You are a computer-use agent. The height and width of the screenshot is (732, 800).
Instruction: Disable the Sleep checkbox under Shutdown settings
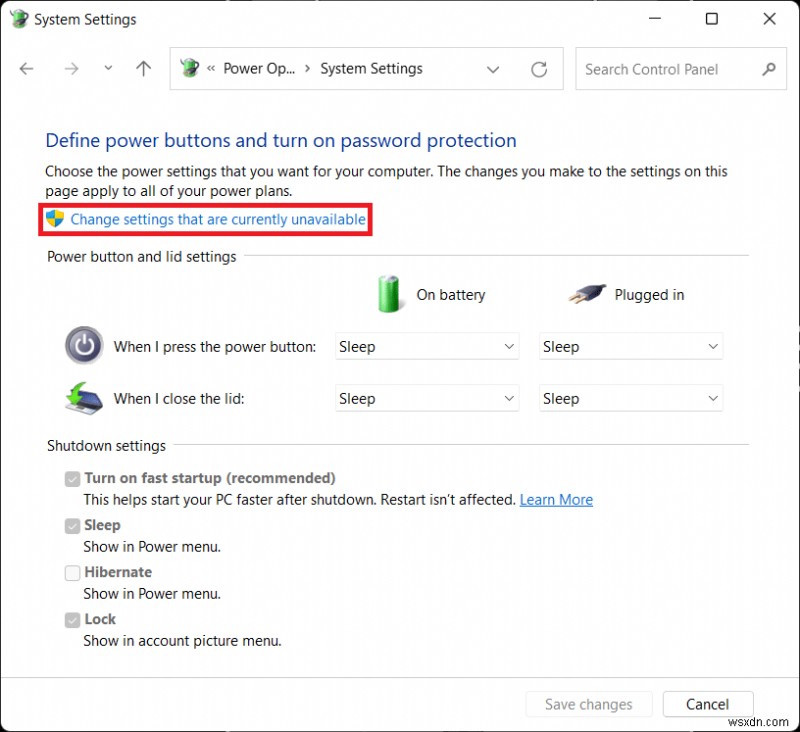click(72, 525)
